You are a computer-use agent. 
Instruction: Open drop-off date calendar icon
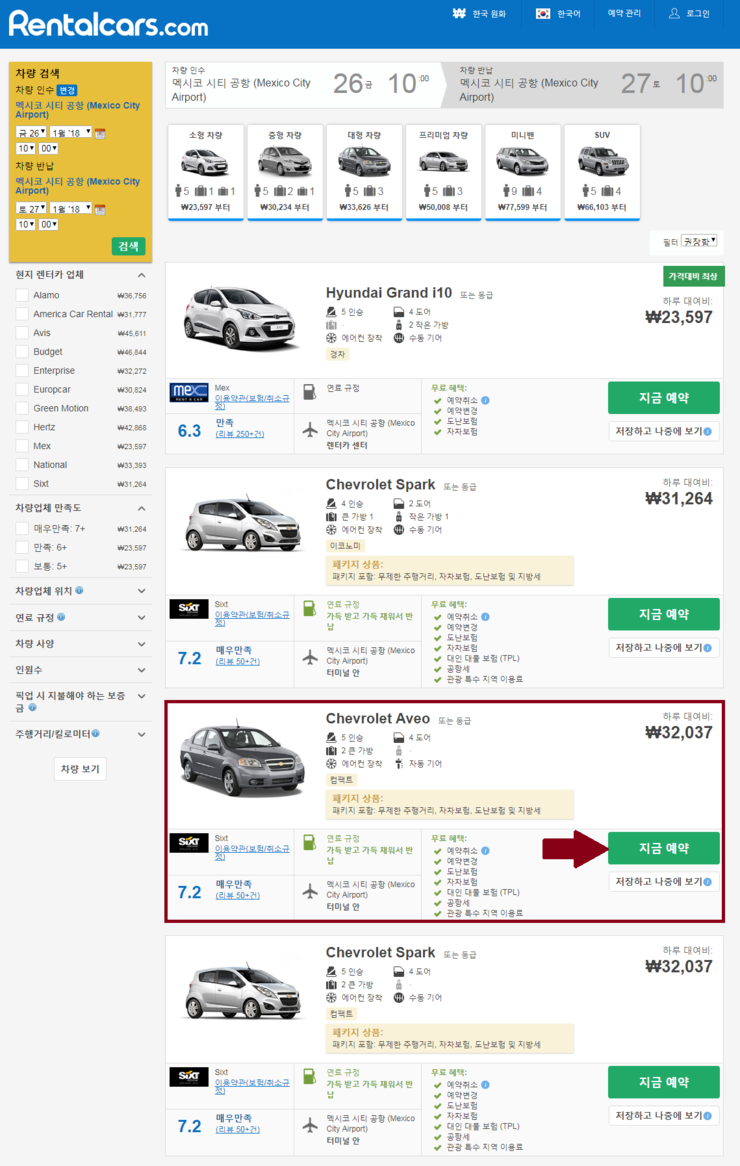pyautogui.click(x=100, y=209)
